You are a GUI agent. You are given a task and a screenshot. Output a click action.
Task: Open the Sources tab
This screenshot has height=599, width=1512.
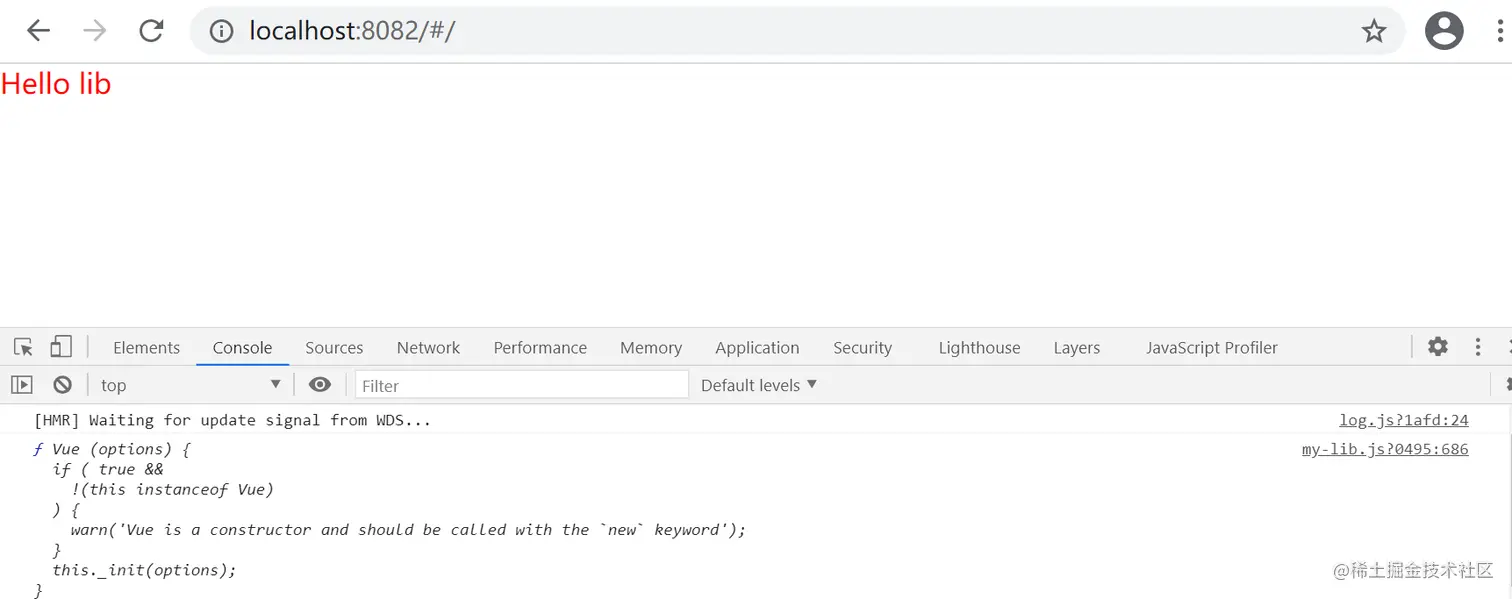pos(334,348)
